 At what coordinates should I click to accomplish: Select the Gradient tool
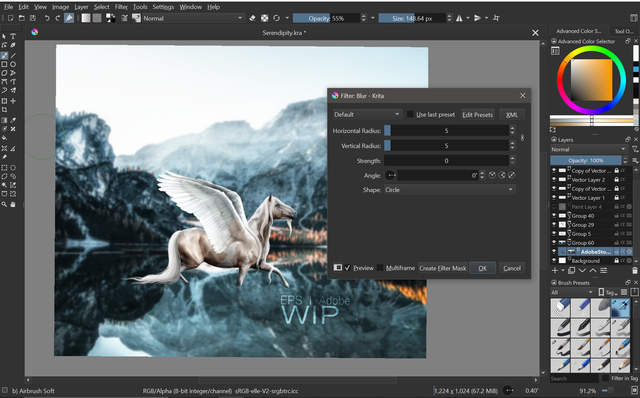pyautogui.click(x=4, y=120)
